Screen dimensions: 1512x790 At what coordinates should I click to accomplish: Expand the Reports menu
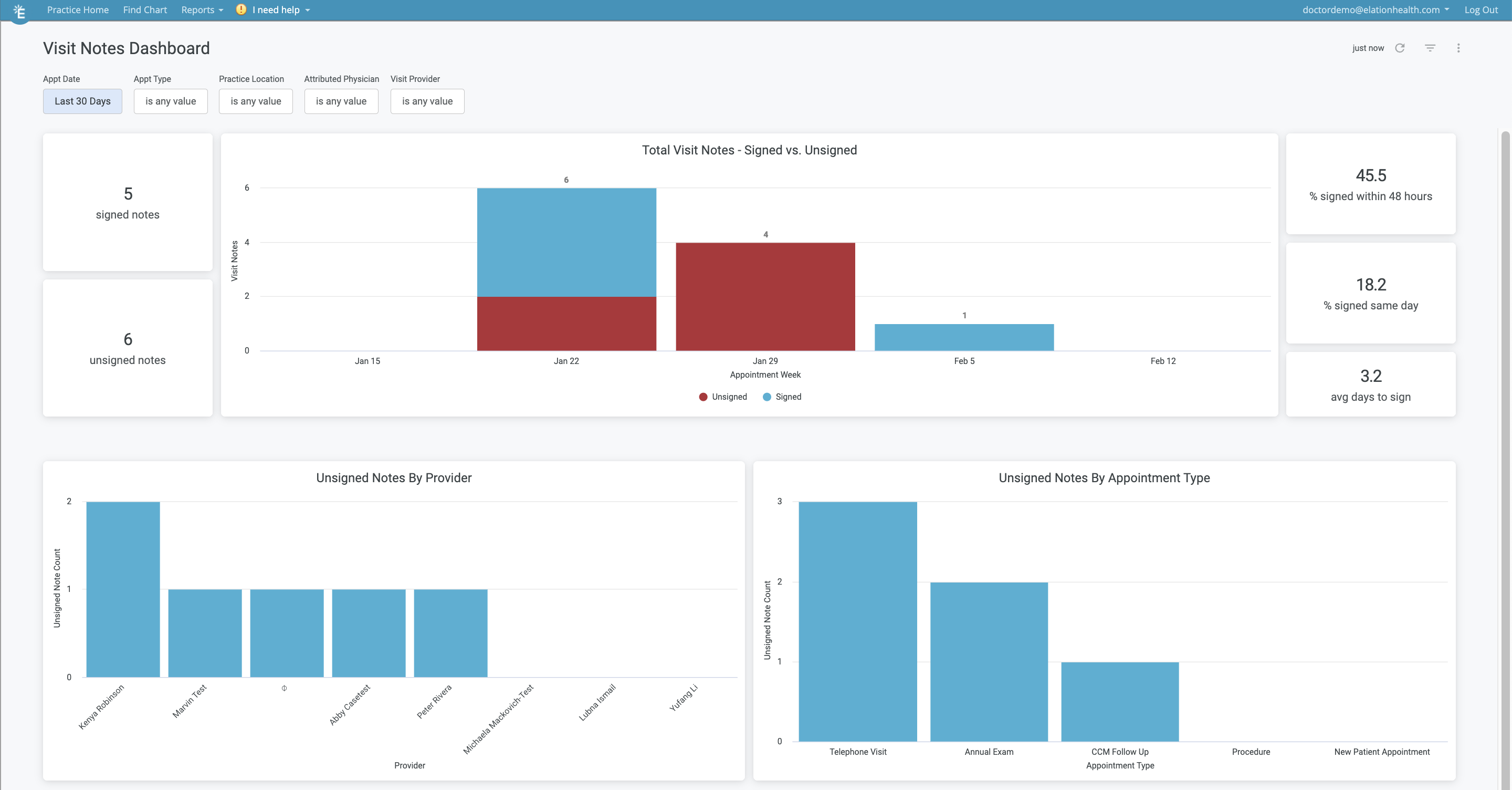pyautogui.click(x=201, y=9)
